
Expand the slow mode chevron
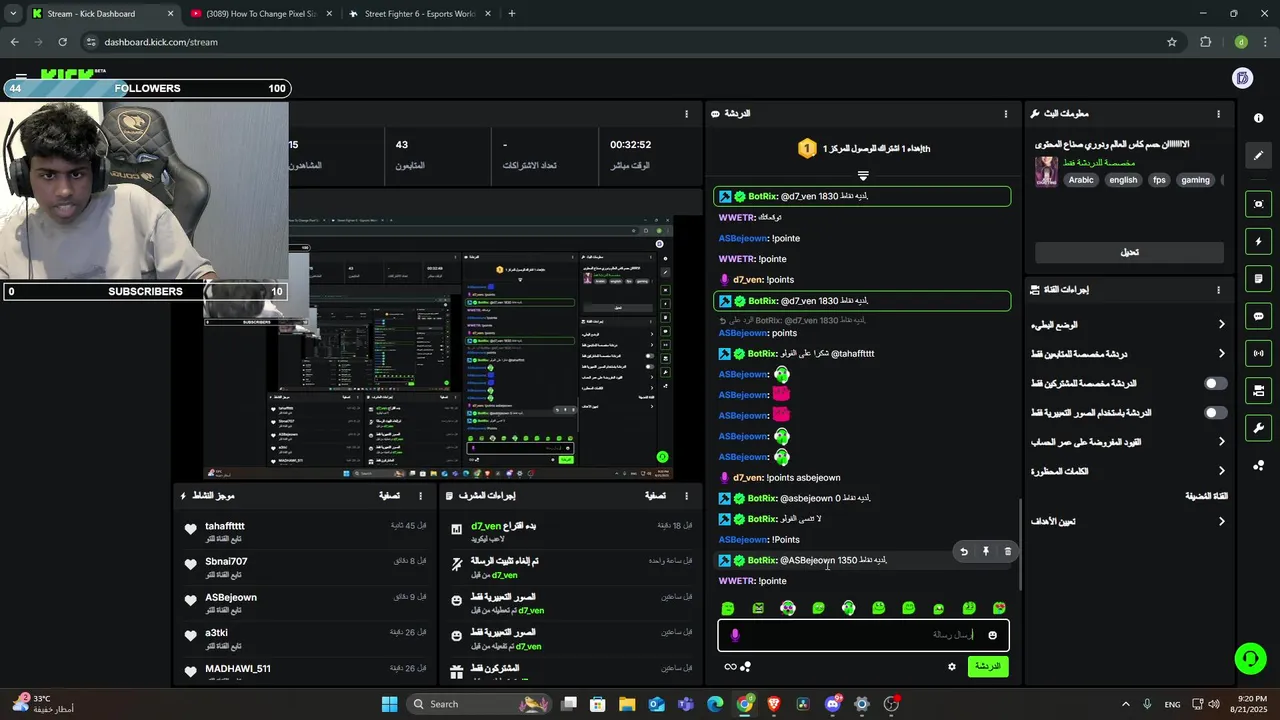pyautogui.click(x=1221, y=324)
